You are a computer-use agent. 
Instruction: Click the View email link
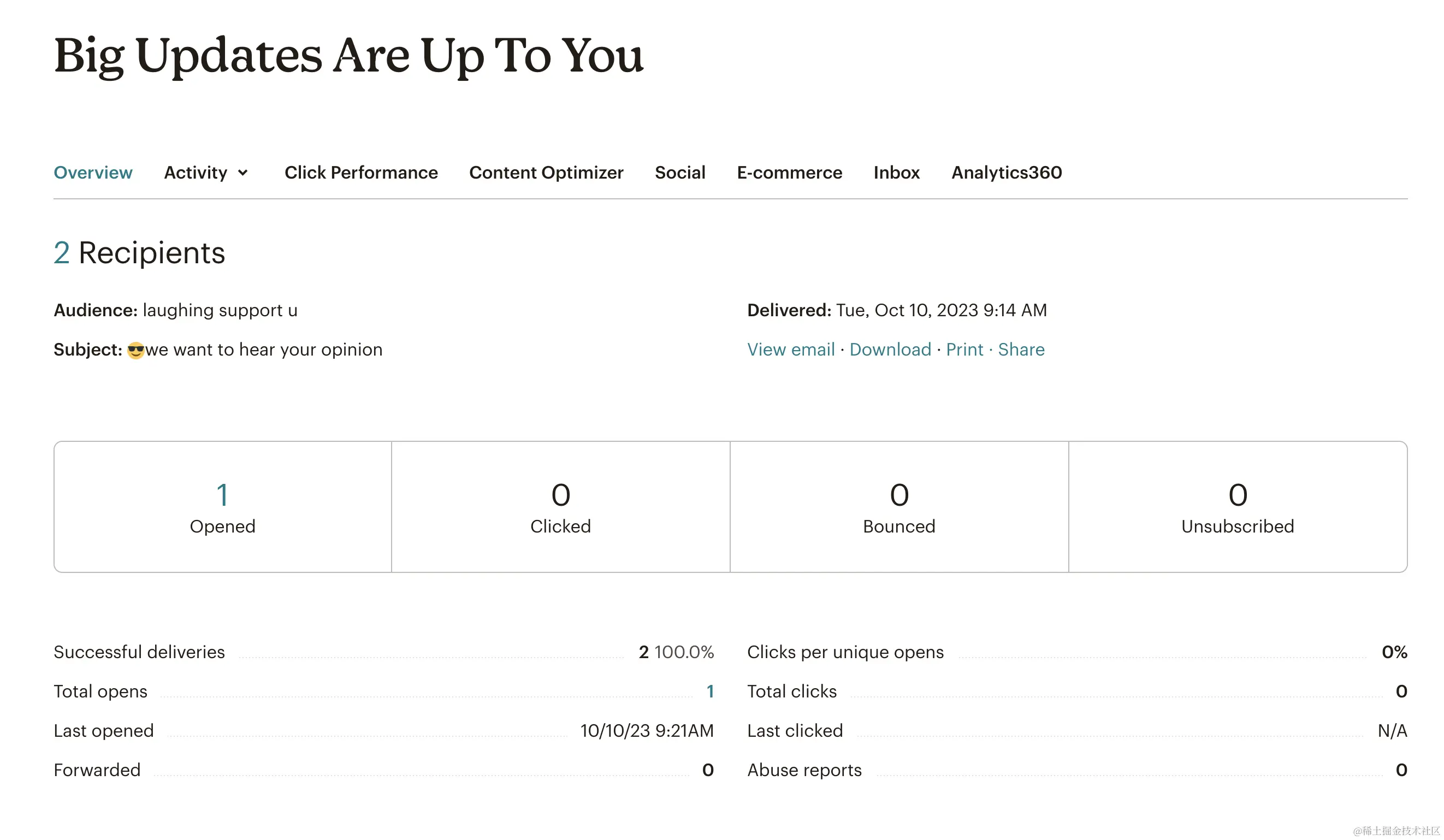pyautogui.click(x=790, y=350)
